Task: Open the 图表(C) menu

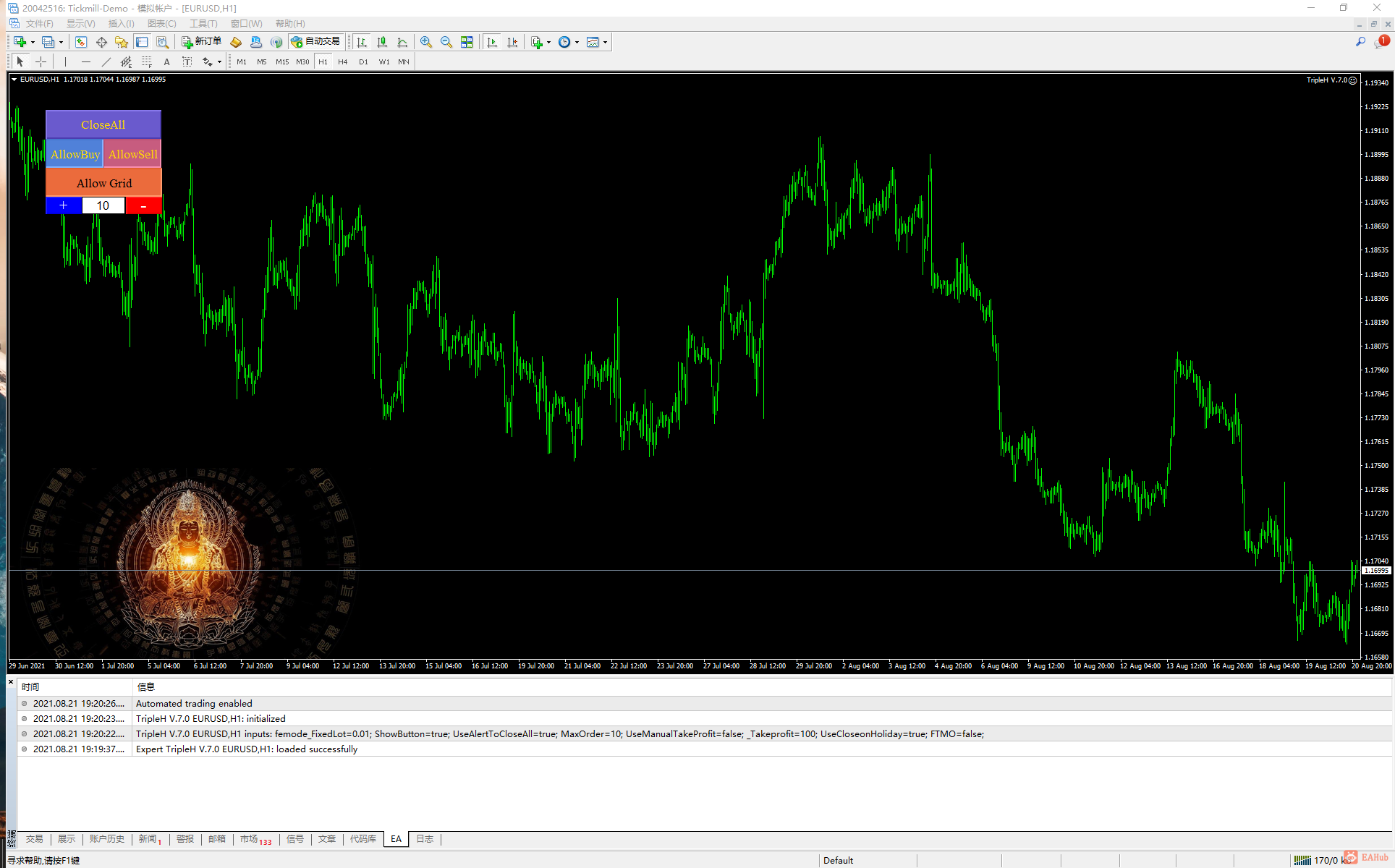Action: (x=162, y=23)
